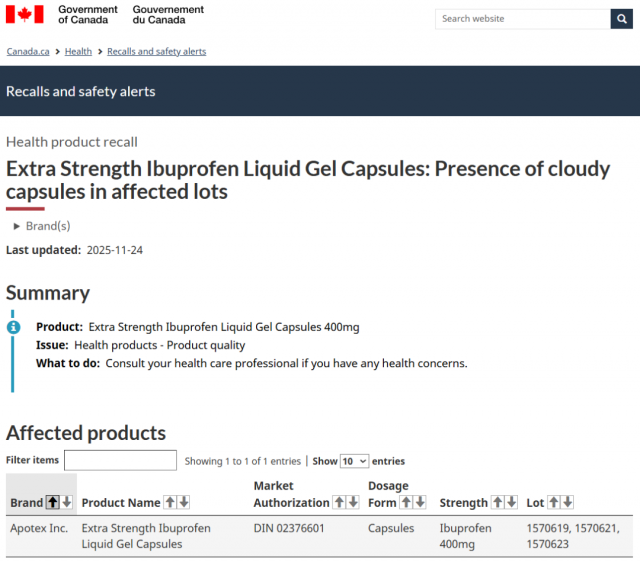Click Product Name column sort arrows
The image size is (640, 562).
coord(176,502)
